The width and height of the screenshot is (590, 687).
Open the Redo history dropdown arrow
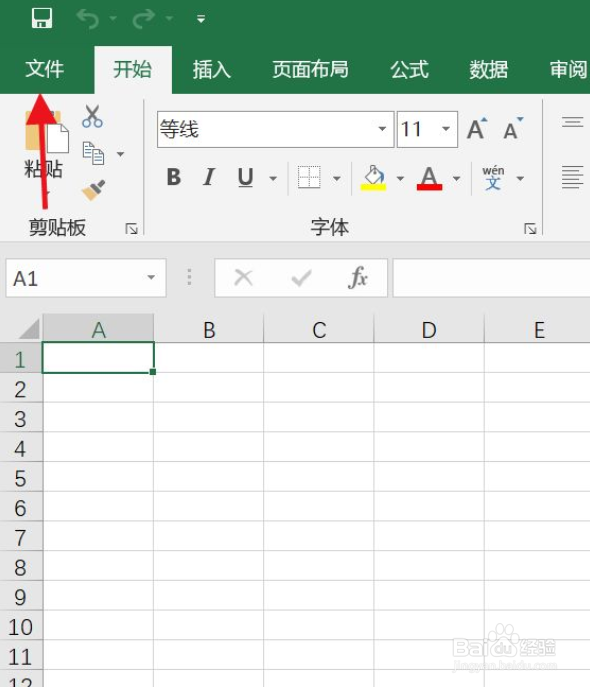[169, 18]
